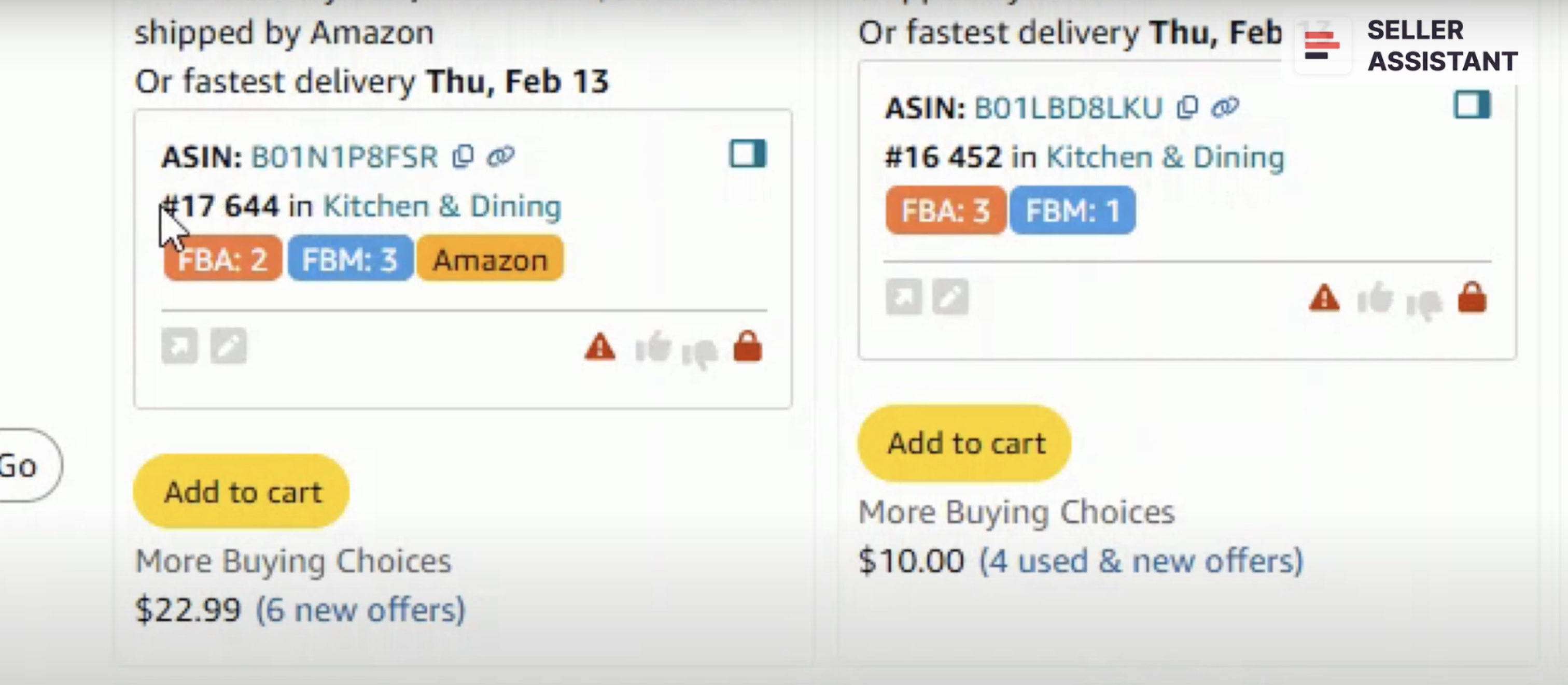1568x685 pixels.
Task: Click open-external arrow icon in B01N1P8FSR card
Action: [x=179, y=346]
